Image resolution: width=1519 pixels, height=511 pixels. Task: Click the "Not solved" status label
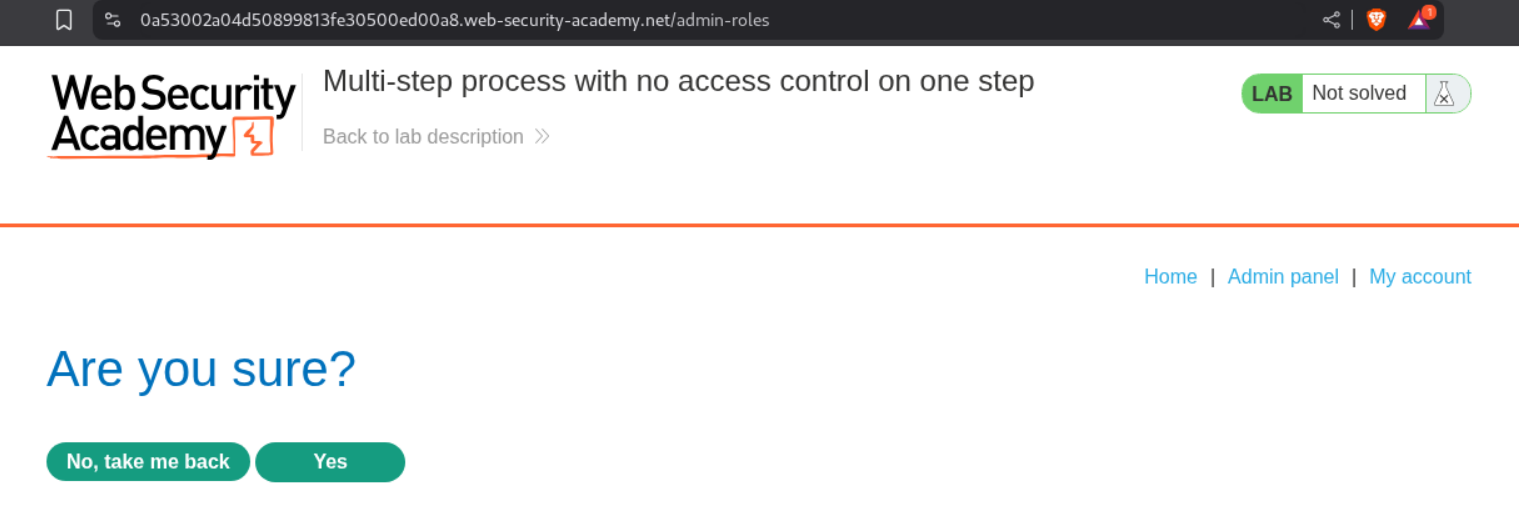click(1358, 93)
